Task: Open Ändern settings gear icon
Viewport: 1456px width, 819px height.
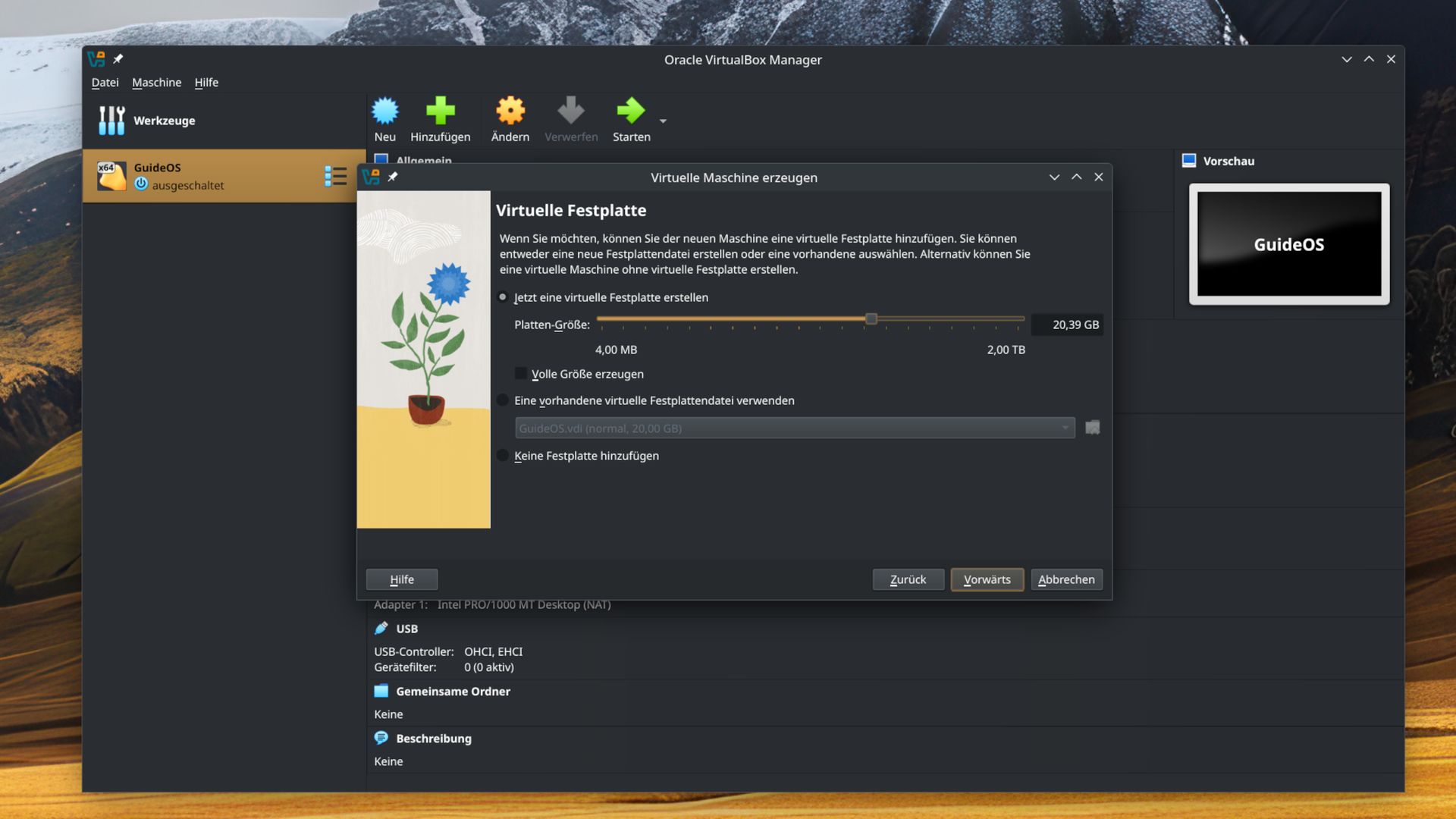Action: (510, 111)
